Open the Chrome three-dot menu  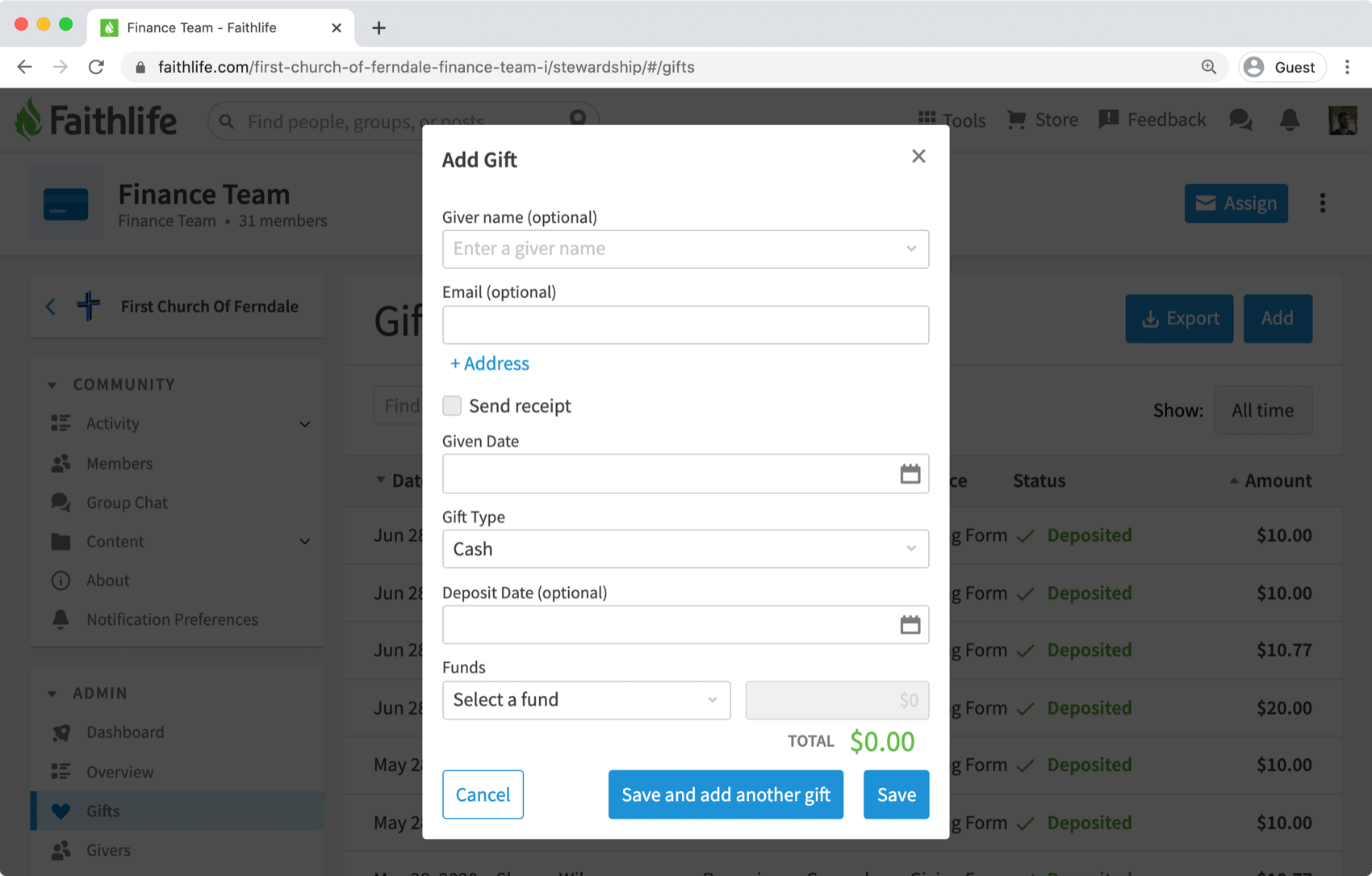click(1347, 67)
